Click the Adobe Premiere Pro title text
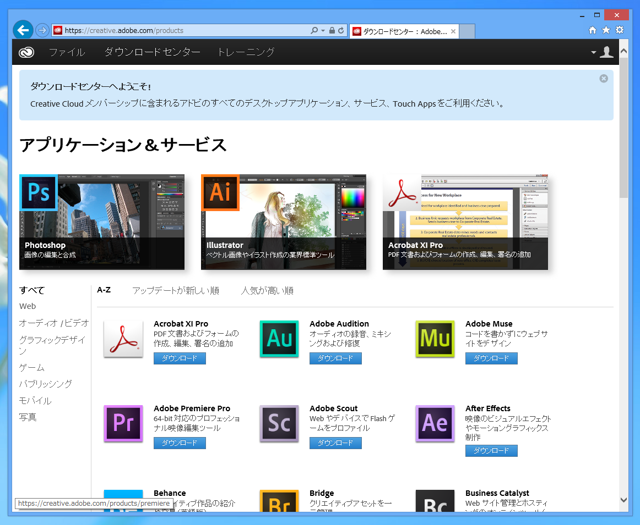Screen dimensions: 640x525 point(192,408)
